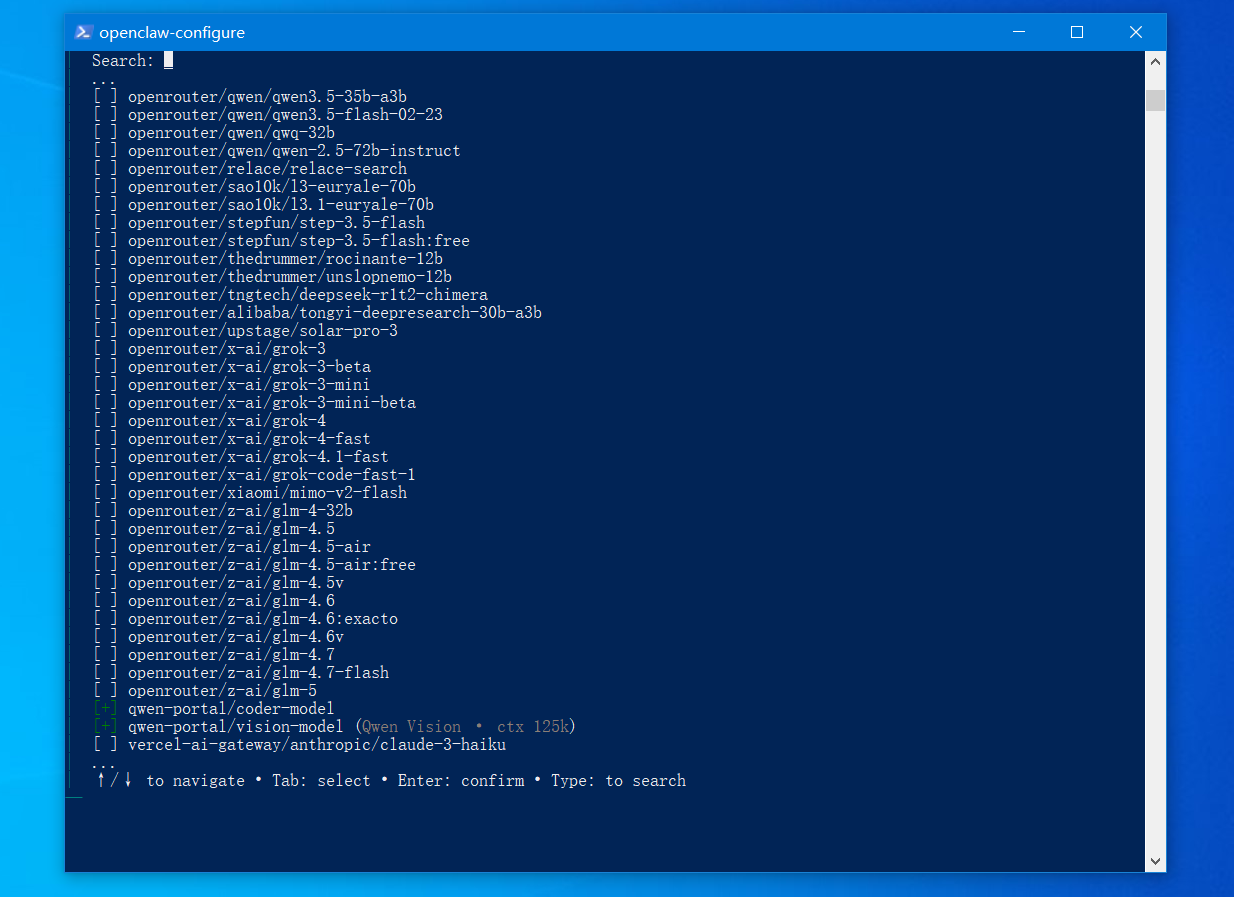Viewport: 1234px width, 897px height.
Task: Click the row openrouter/thedrummer/rocinante-12b
Action: point(267,259)
